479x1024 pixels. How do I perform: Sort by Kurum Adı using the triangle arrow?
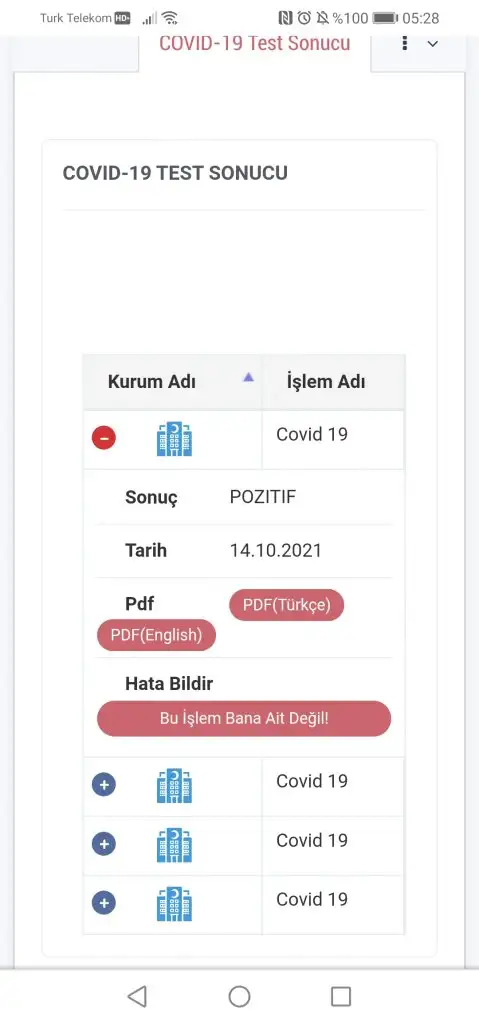coord(248,377)
